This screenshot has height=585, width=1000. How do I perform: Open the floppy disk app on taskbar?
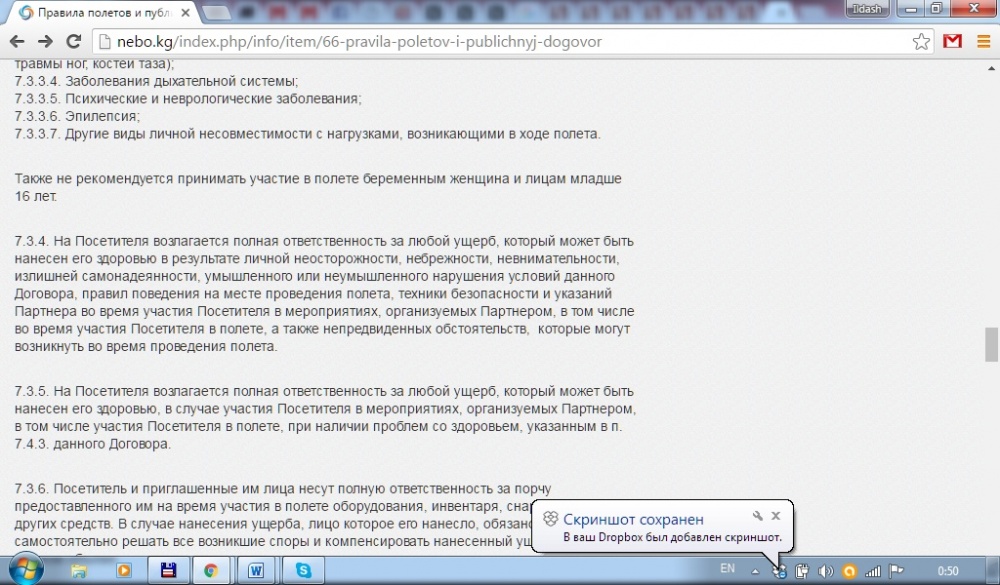click(x=168, y=570)
